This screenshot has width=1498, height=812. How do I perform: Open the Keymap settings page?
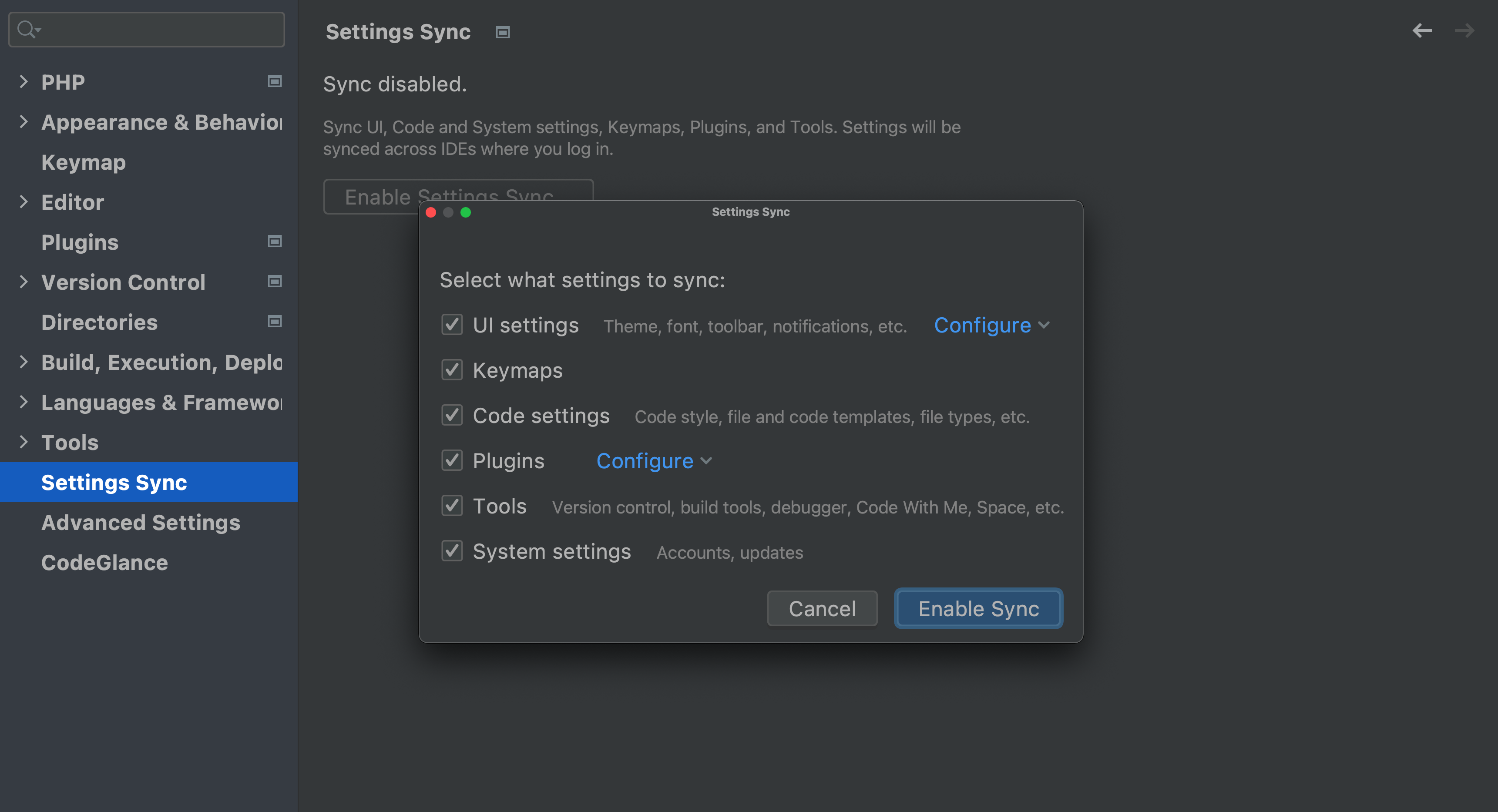click(x=84, y=162)
